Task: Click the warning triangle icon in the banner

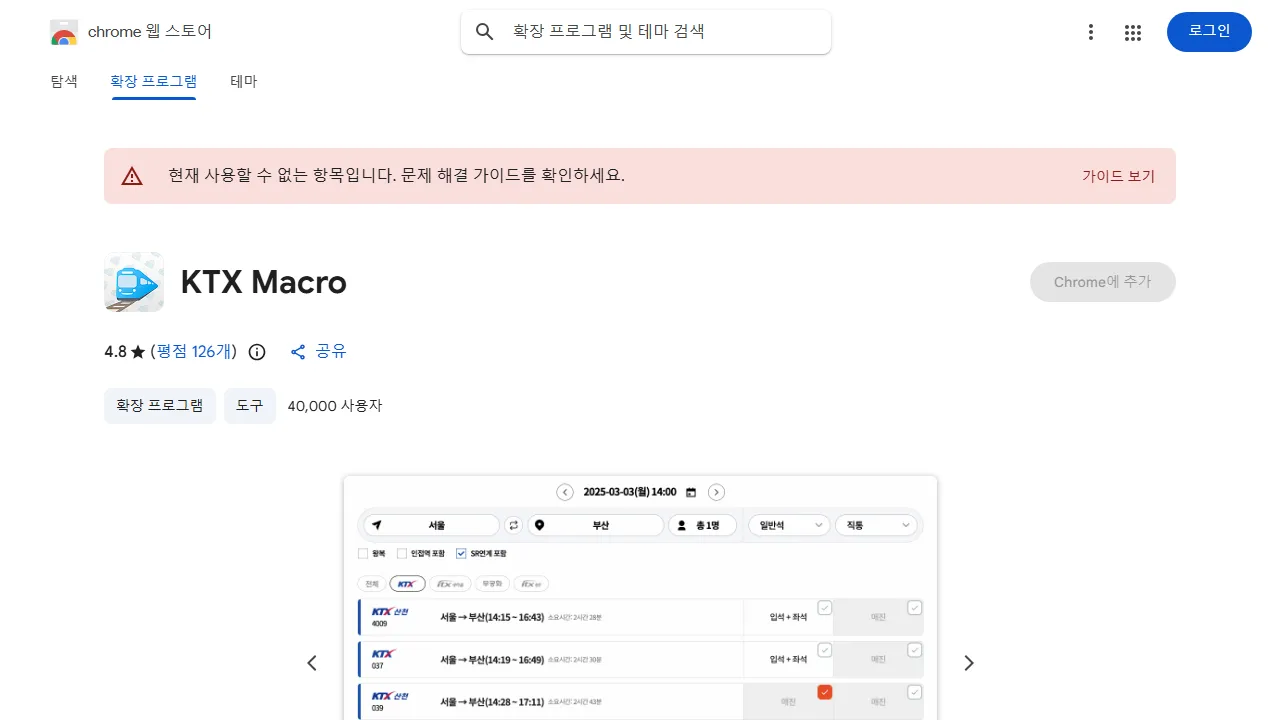Action: point(132,175)
